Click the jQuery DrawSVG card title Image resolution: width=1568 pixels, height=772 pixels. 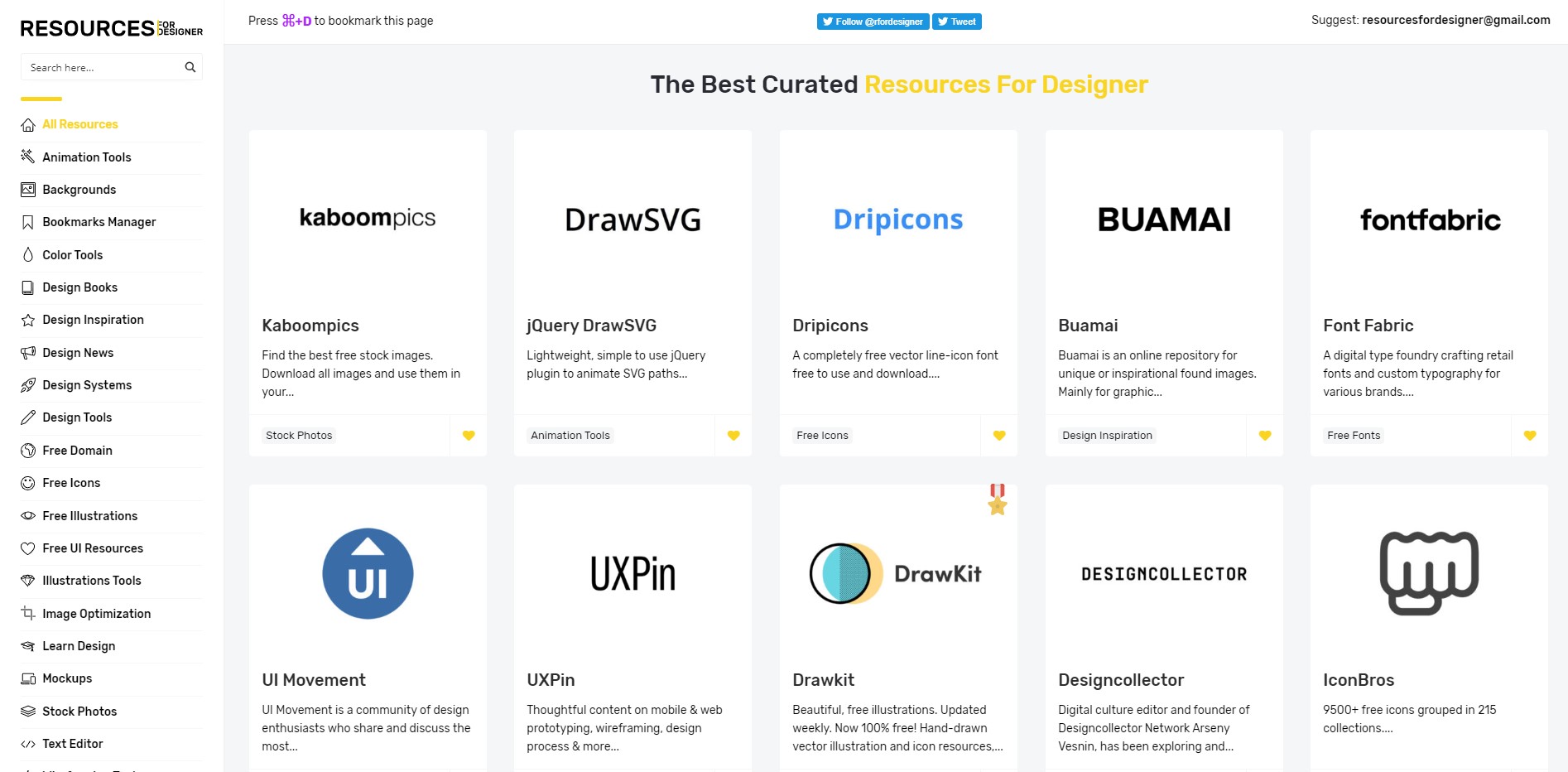pos(592,326)
